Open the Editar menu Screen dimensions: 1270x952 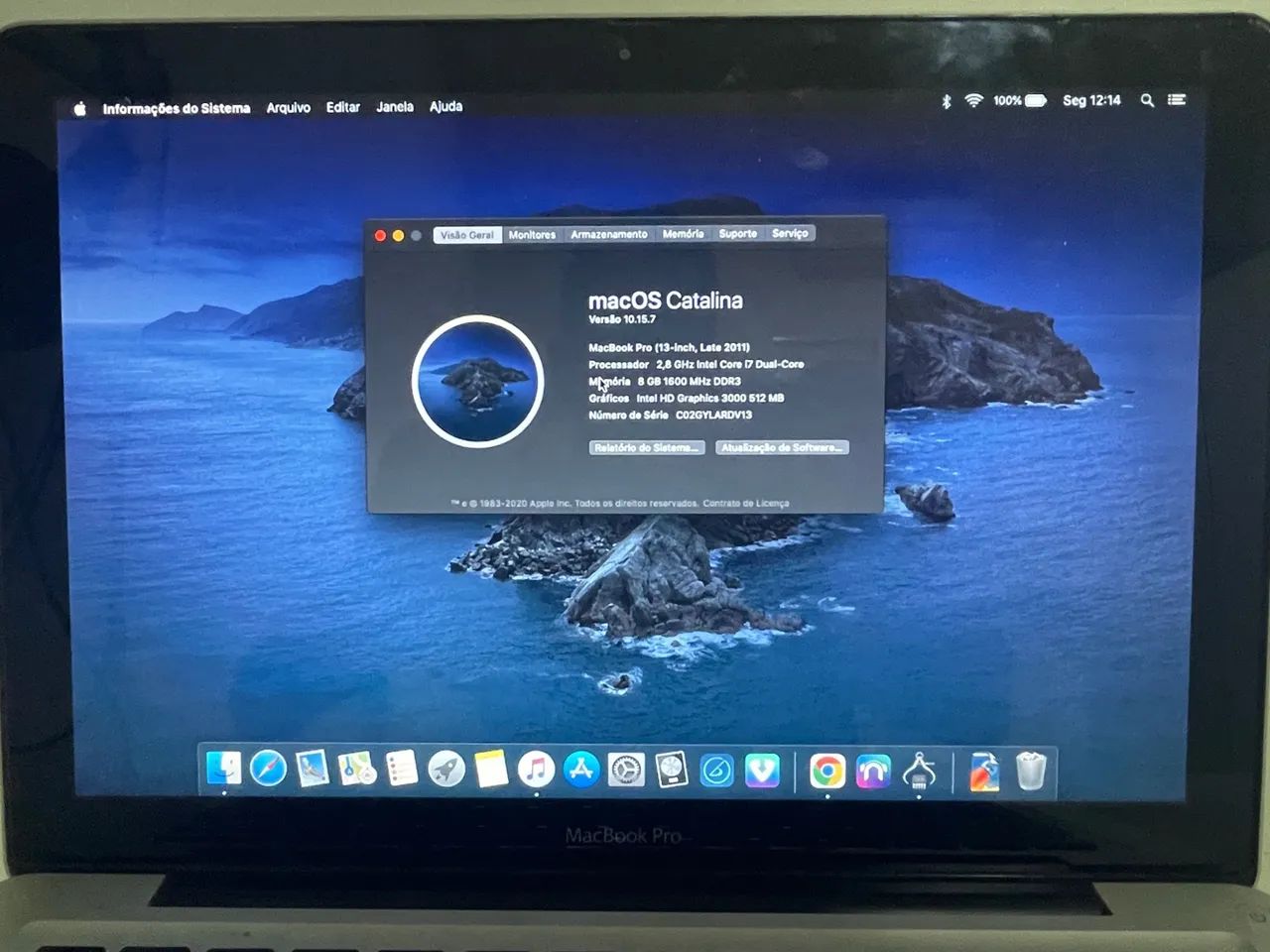(343, 107)
